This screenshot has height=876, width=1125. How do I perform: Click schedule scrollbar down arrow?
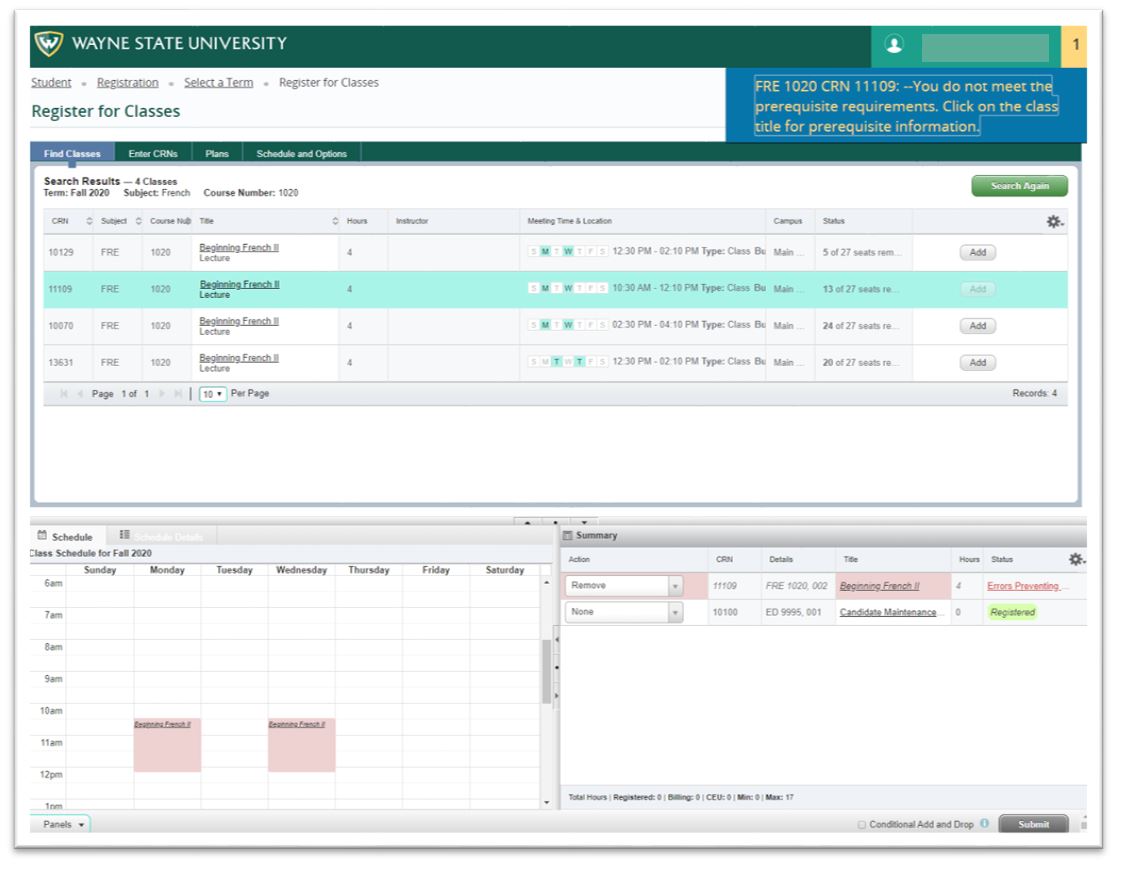tap(547, 802)
